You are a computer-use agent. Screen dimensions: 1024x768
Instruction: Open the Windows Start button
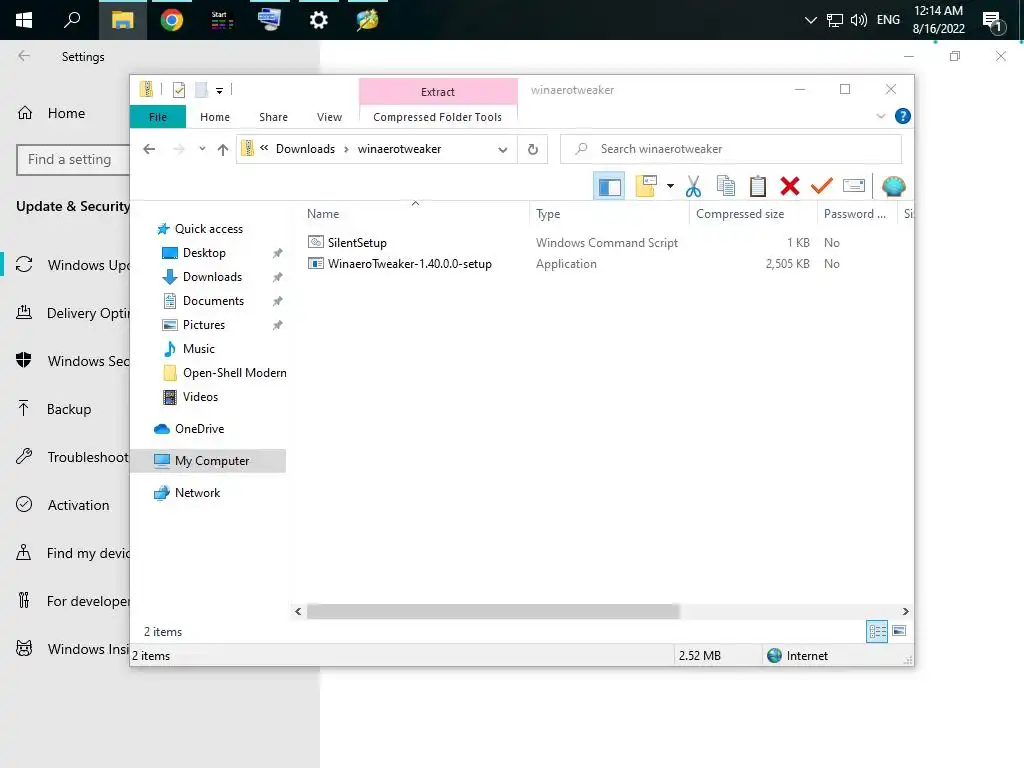tap(24, 20)
